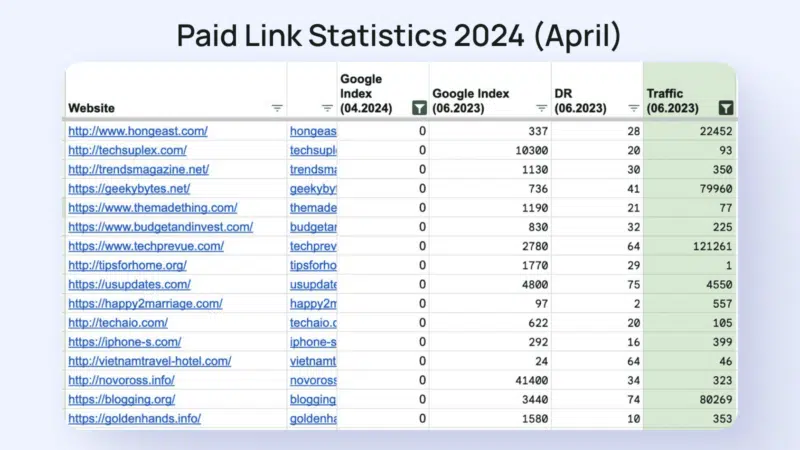
Task: Click the Paid Link Statistics 2024 (April) title
Action: pos(398,35)
